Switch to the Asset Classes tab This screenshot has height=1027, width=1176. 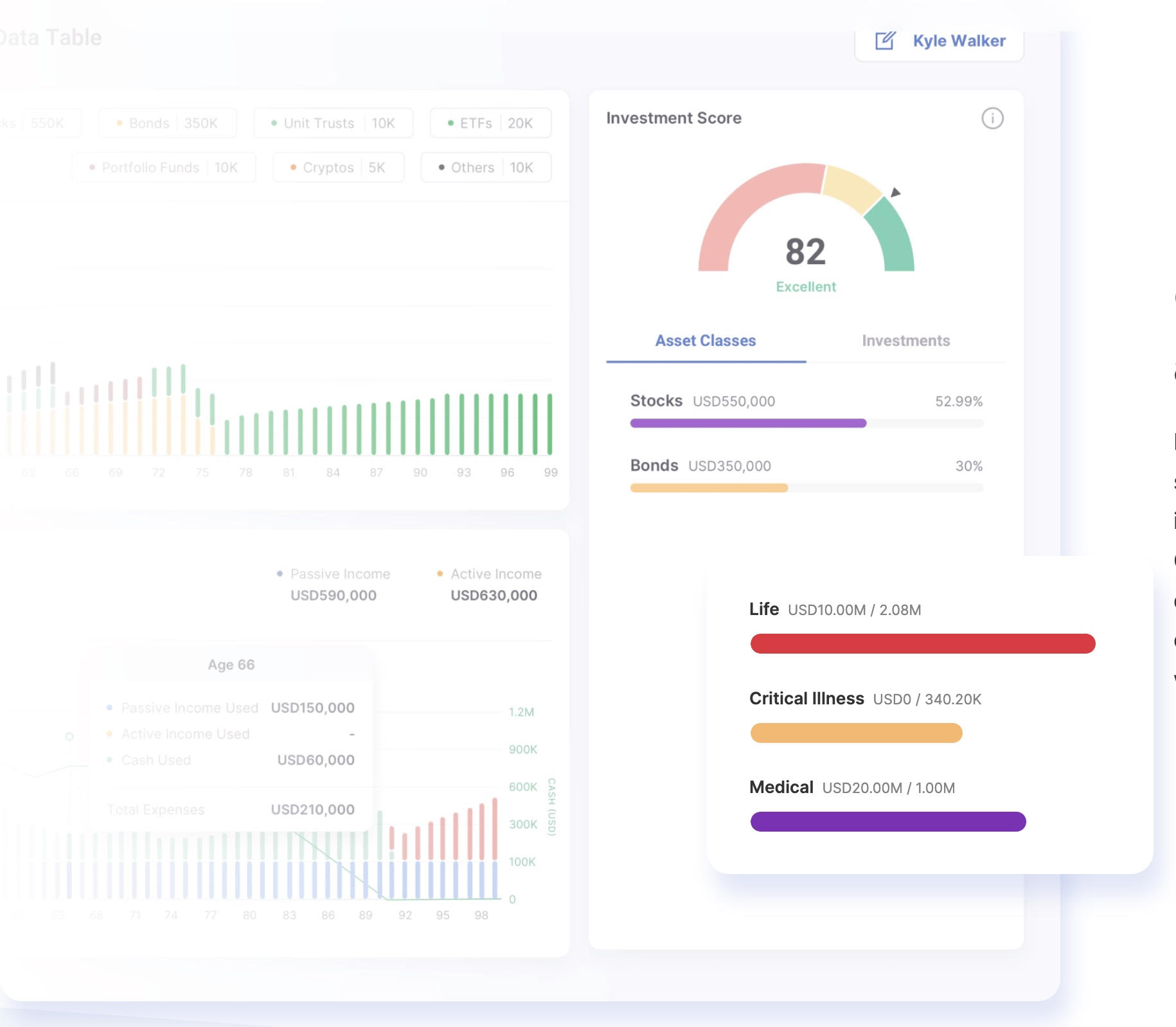[x=706, y=341]
